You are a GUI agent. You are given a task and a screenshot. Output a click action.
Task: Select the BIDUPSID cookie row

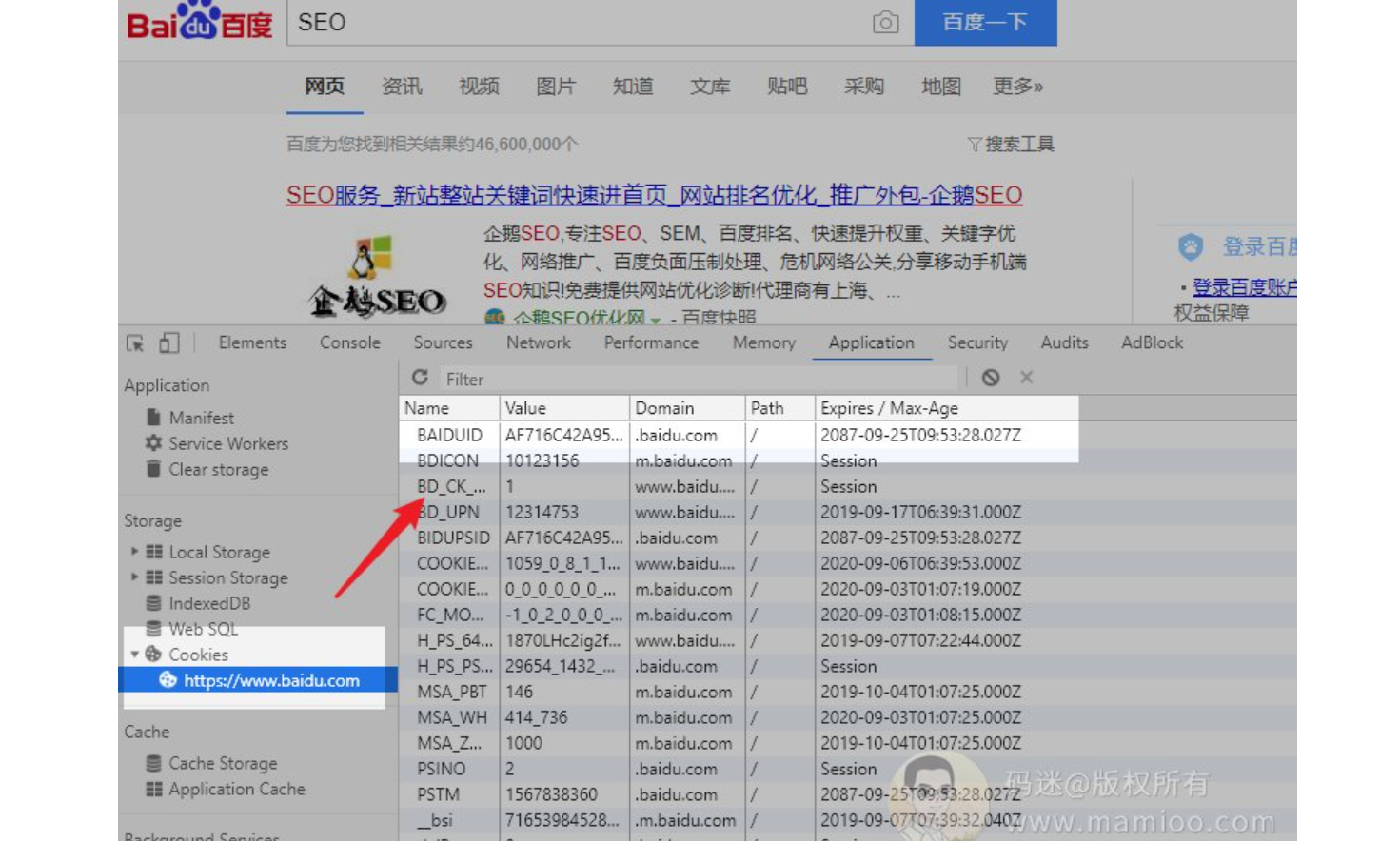pos(847,538)
